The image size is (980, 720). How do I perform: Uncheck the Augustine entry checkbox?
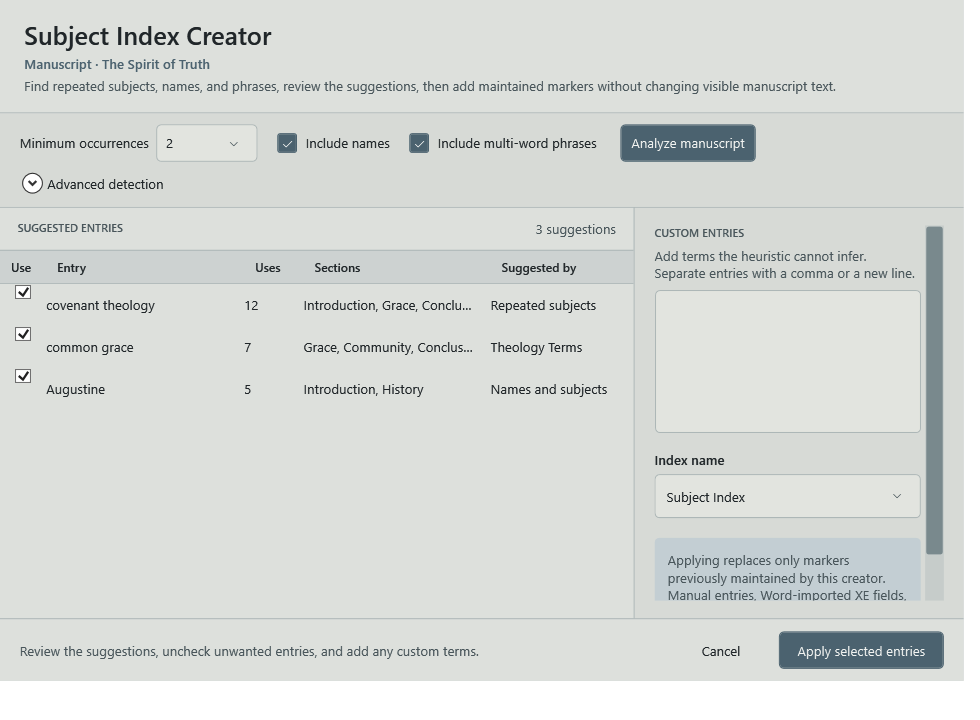click(23, 376)
